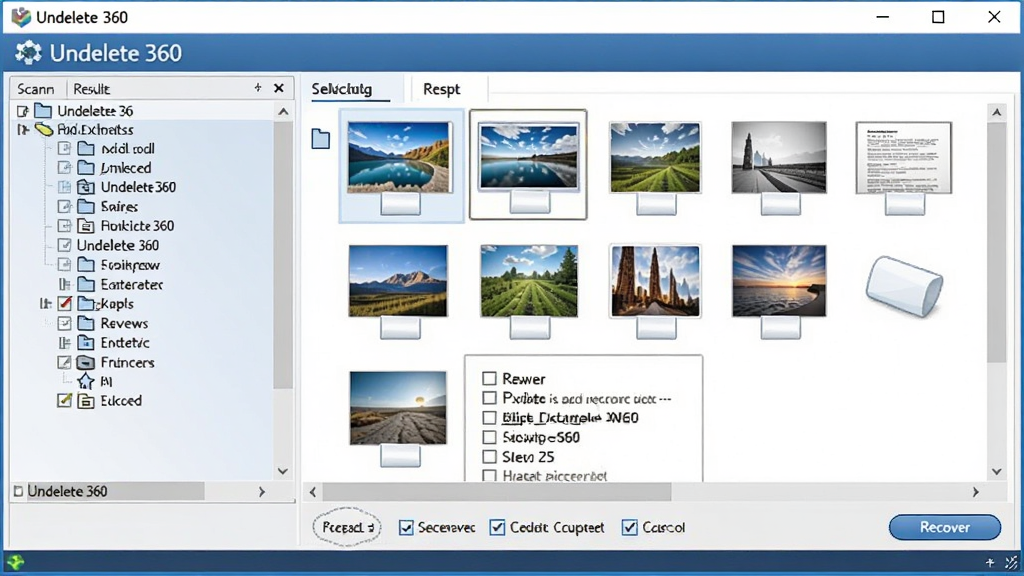
Task: Close the Scann panel with its X
Action: click(279, 88)
